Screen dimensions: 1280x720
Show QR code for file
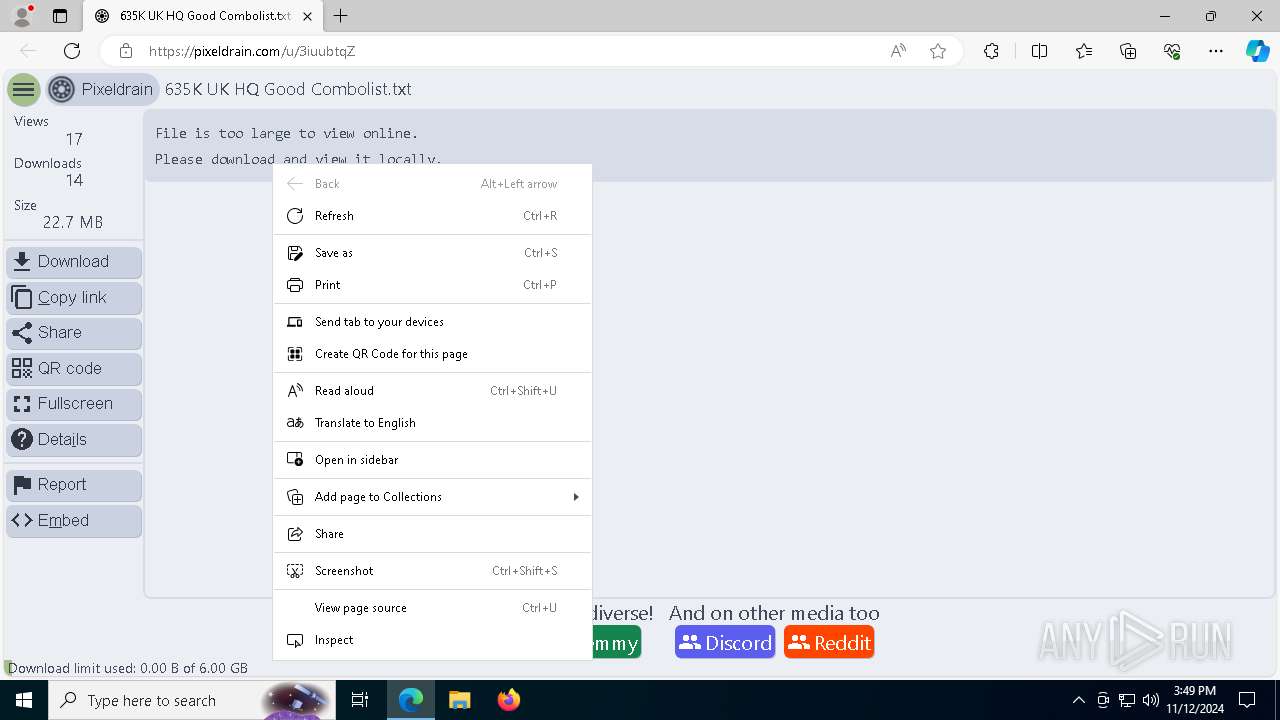(x=74, y=369)
